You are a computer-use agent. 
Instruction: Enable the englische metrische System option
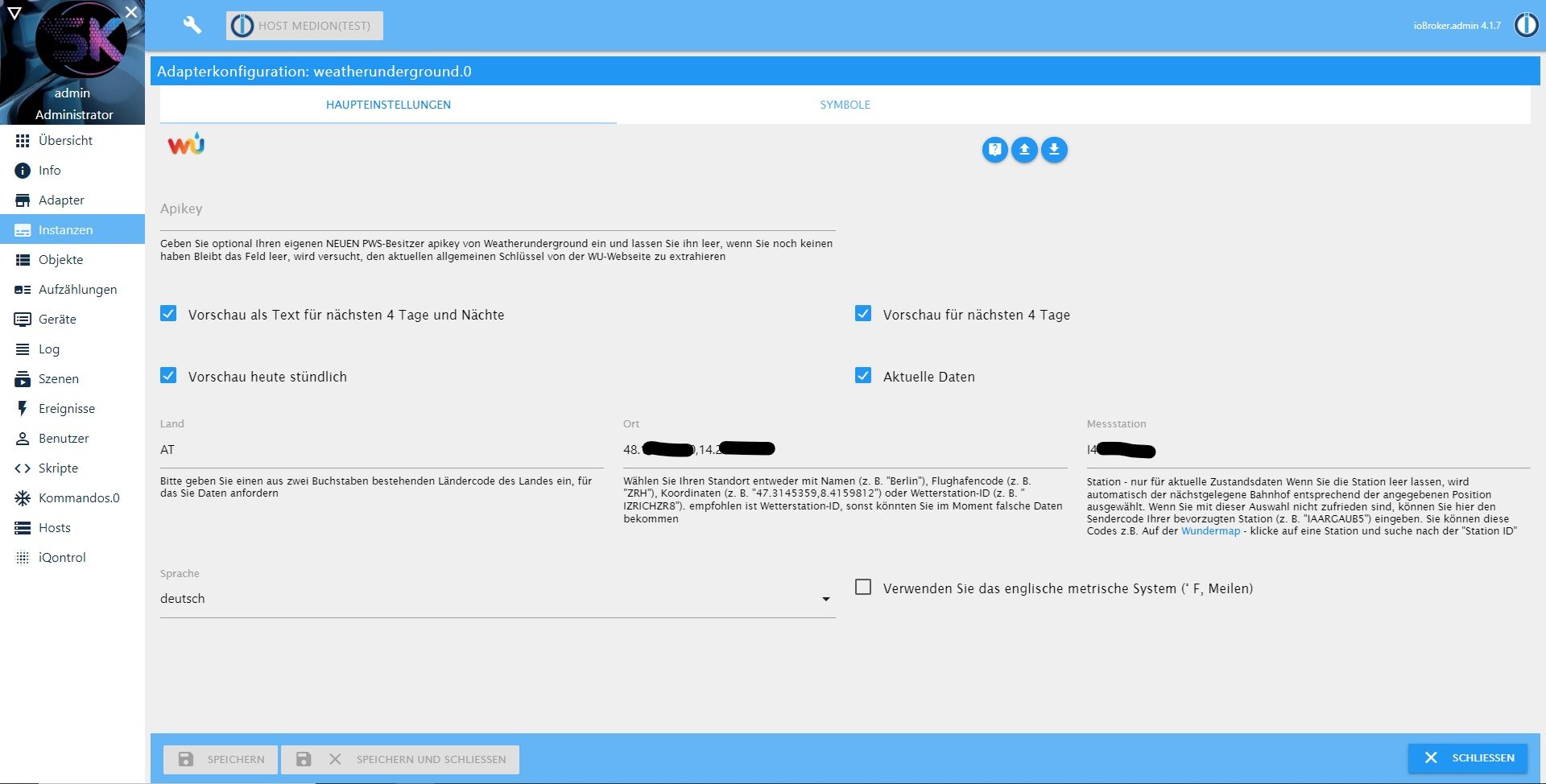[864, 588]
